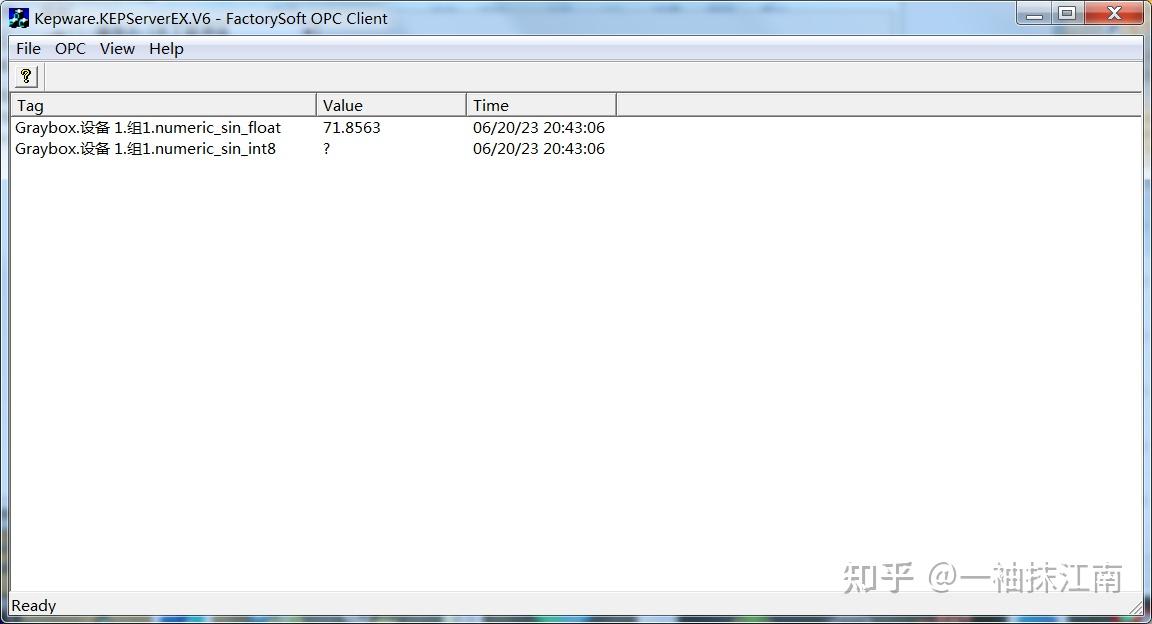This screenshot has width=1152, height=624.
Task: Click the Help question mark toolbar icon
Action: coord(25,75)
